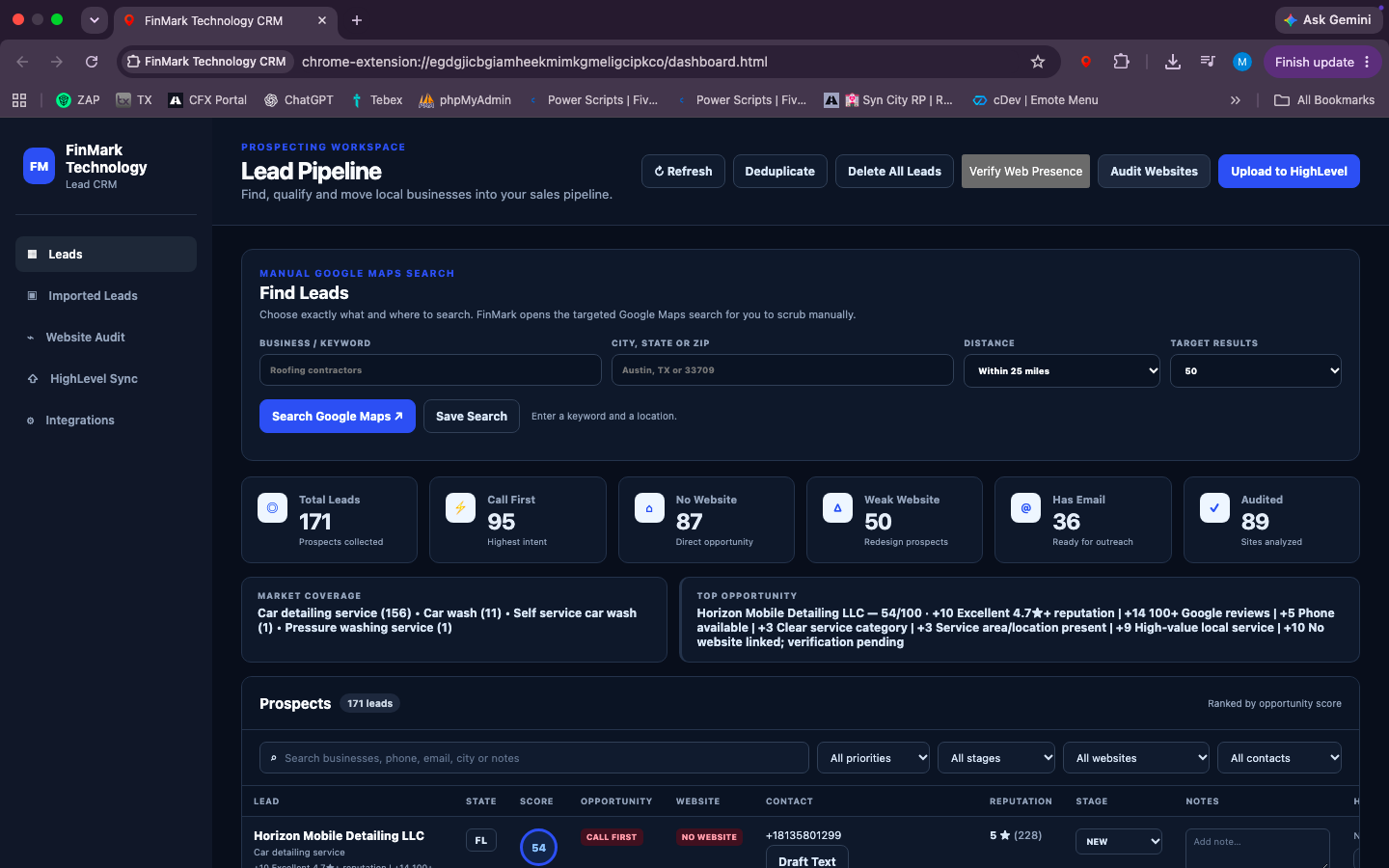
Task: Expand the All contacts filter
Action: click(x=1279, y=758)
